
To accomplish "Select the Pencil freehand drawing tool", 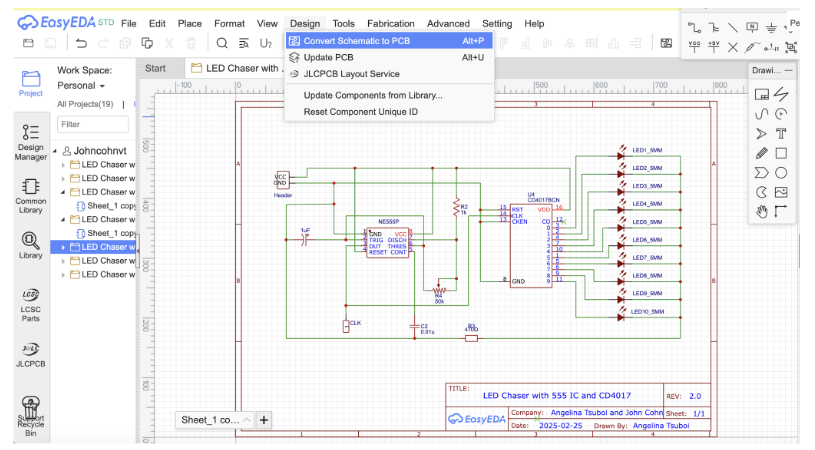I will coord(761,153).
